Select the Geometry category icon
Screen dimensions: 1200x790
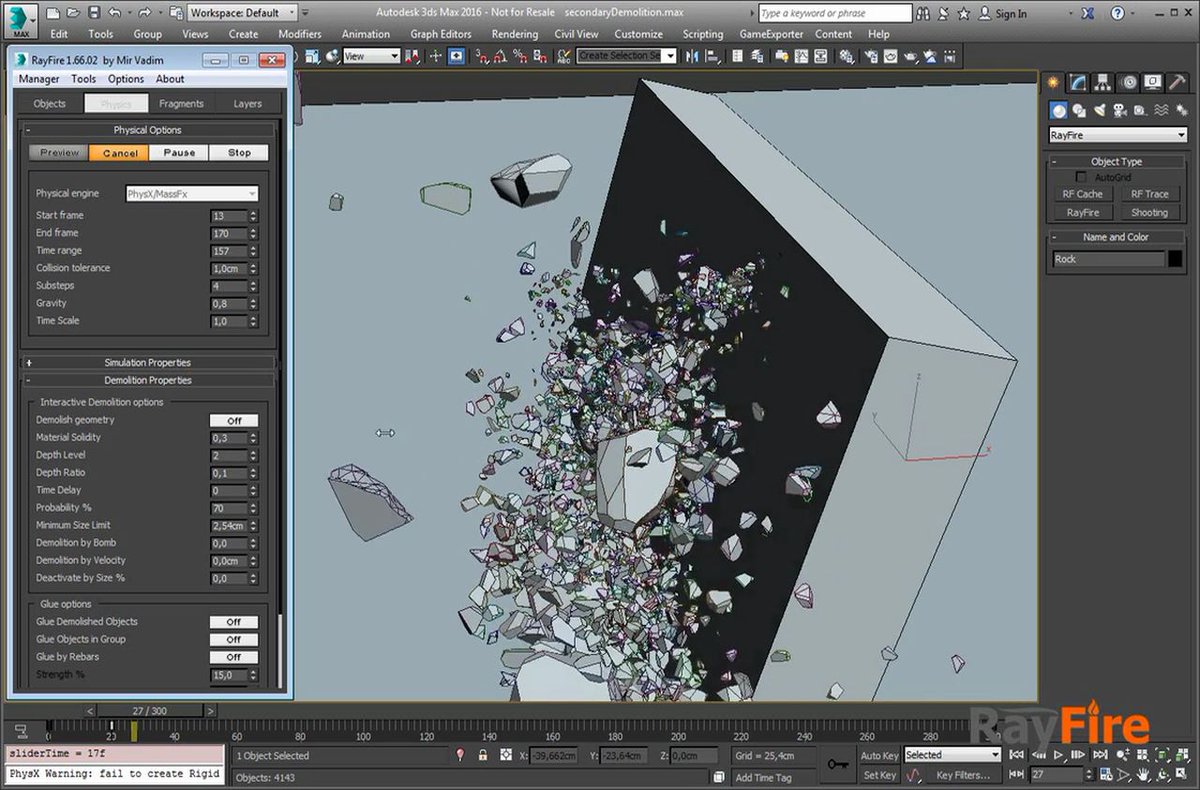click(1058, 110)
